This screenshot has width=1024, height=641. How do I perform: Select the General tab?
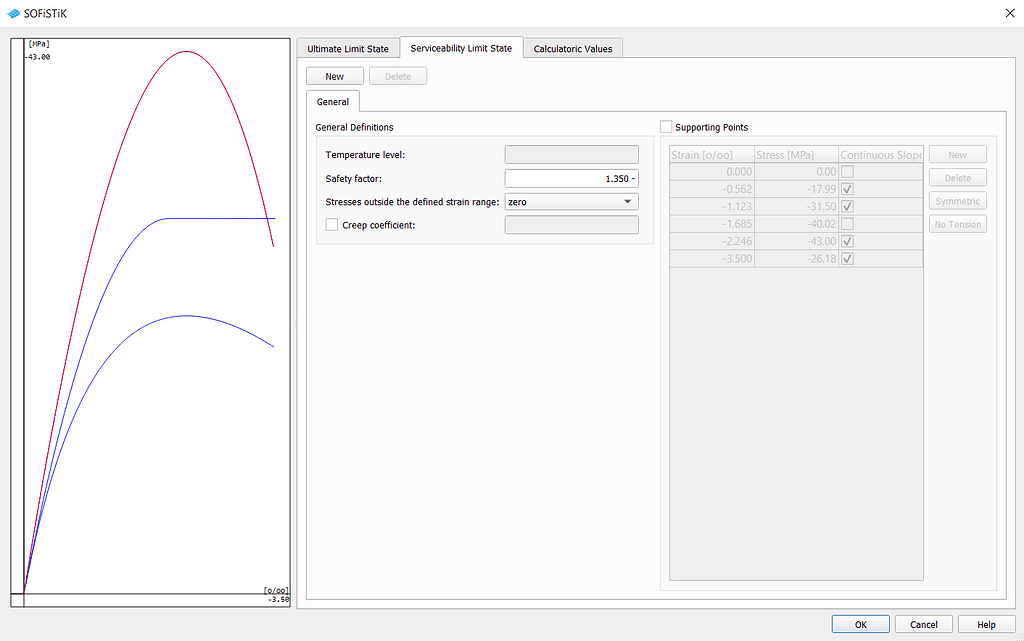(x=333, y=101)
